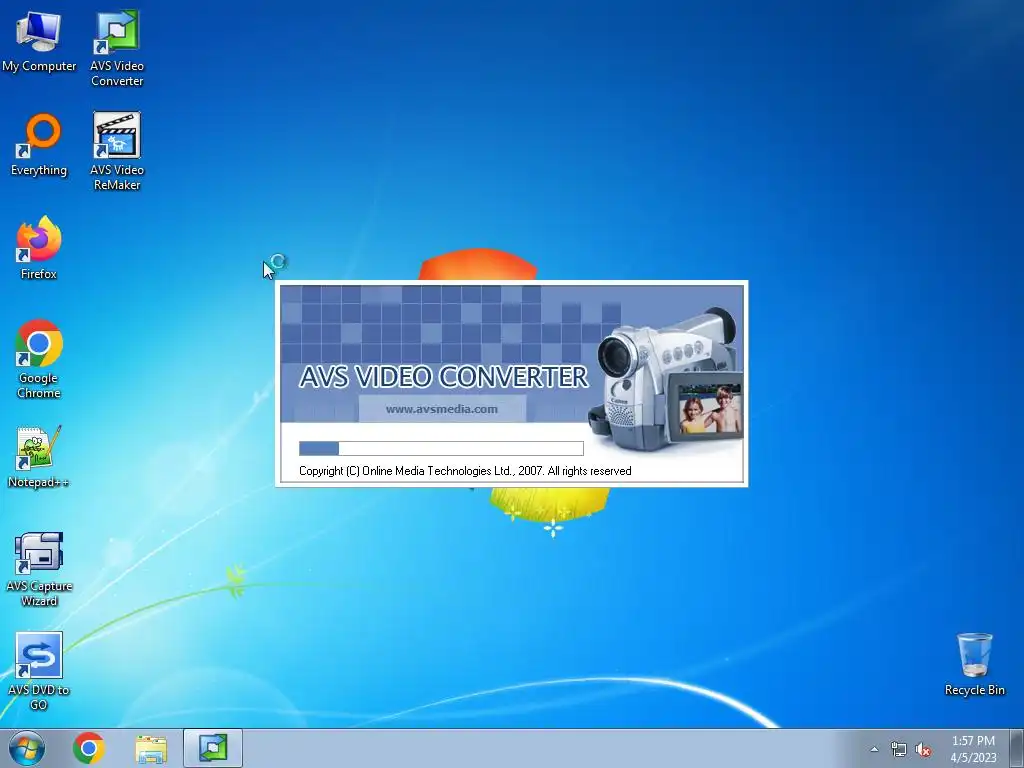This screenshot has width=1024, height=768.
Task: Launch Chrome from the taskbar
Action: (x=89, y=748)
